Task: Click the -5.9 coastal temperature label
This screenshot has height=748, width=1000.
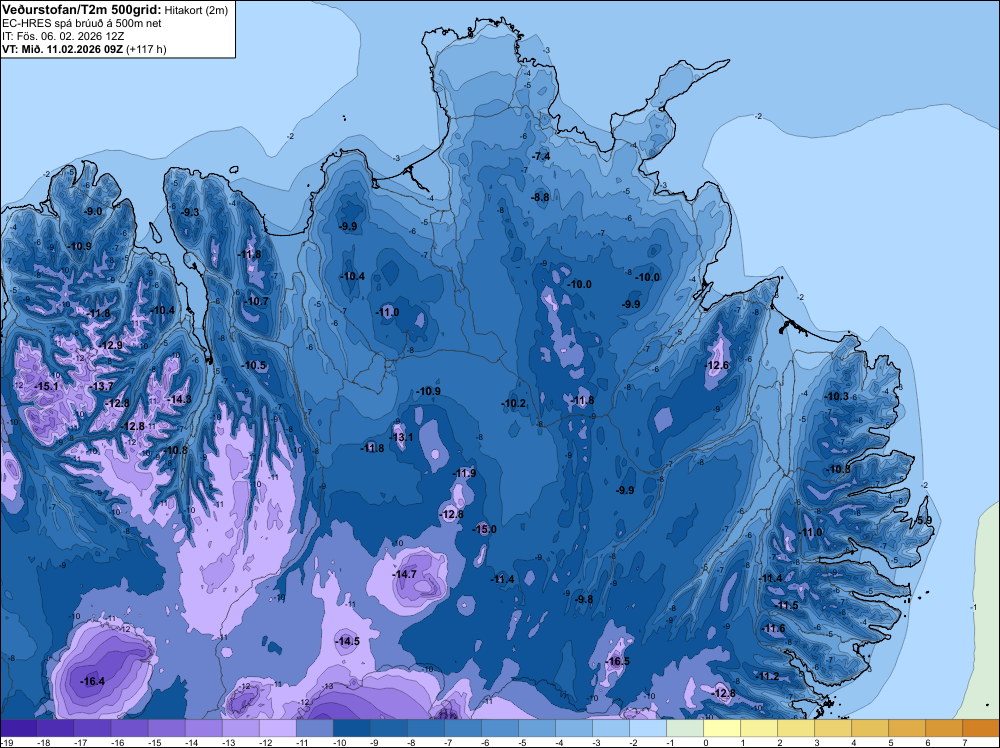Action: (x=923, y=520)
